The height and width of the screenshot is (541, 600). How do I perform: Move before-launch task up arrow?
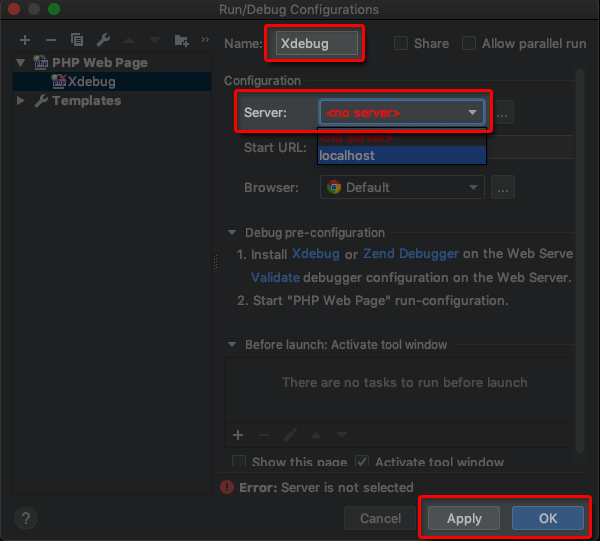pyautogui.click(x=316, y=435)
